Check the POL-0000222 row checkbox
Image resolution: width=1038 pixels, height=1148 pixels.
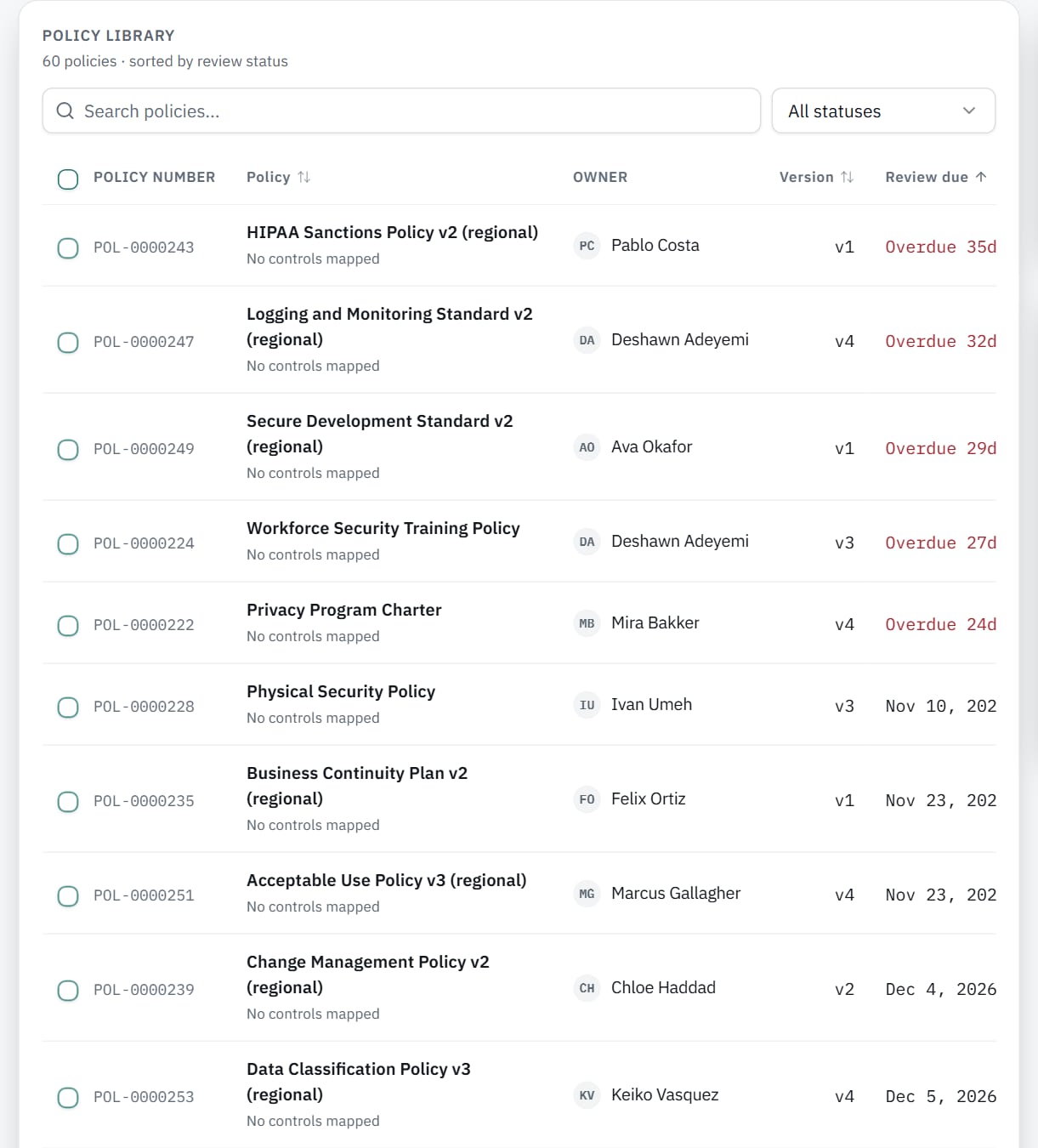click(68, 625)
